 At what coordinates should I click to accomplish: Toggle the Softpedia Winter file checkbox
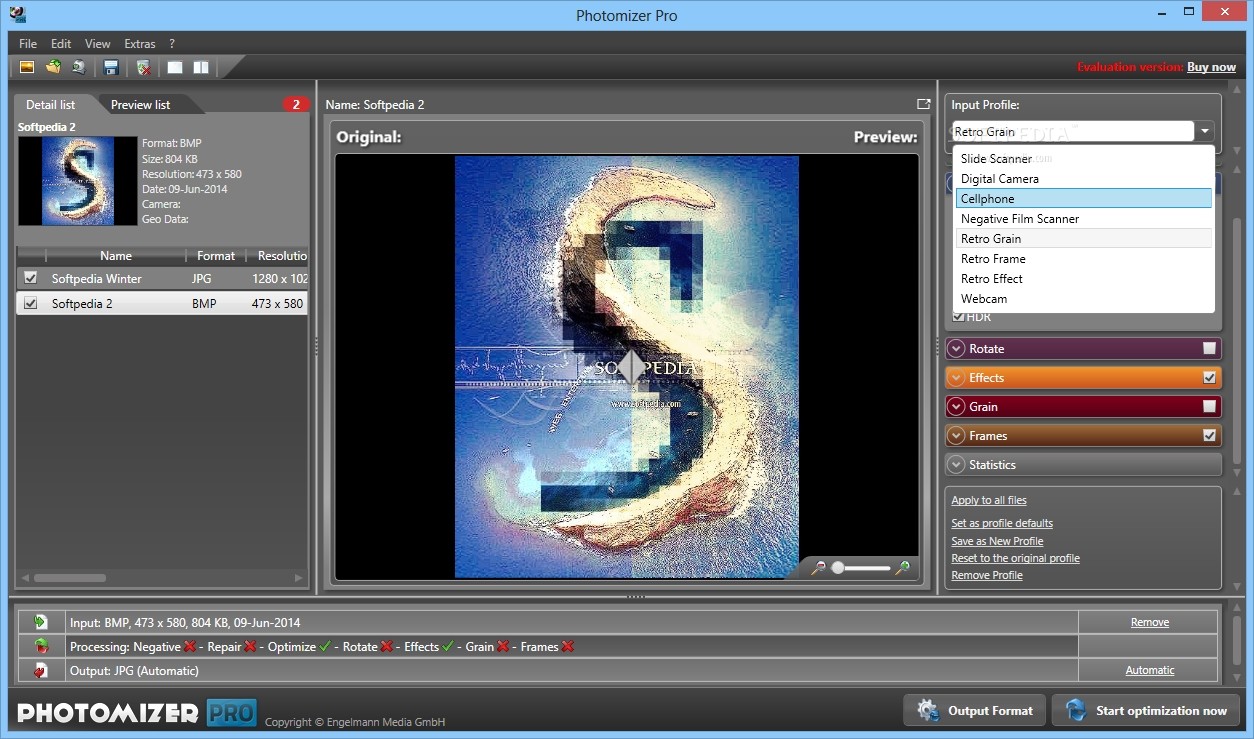[31, 278]
